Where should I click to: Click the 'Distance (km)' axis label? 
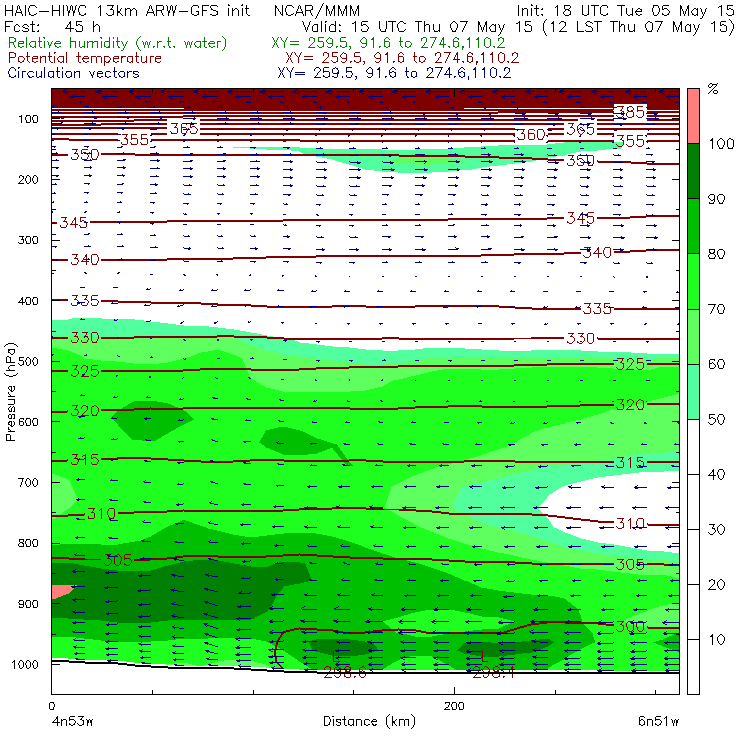pyautogui.click(x=370, y=721)
